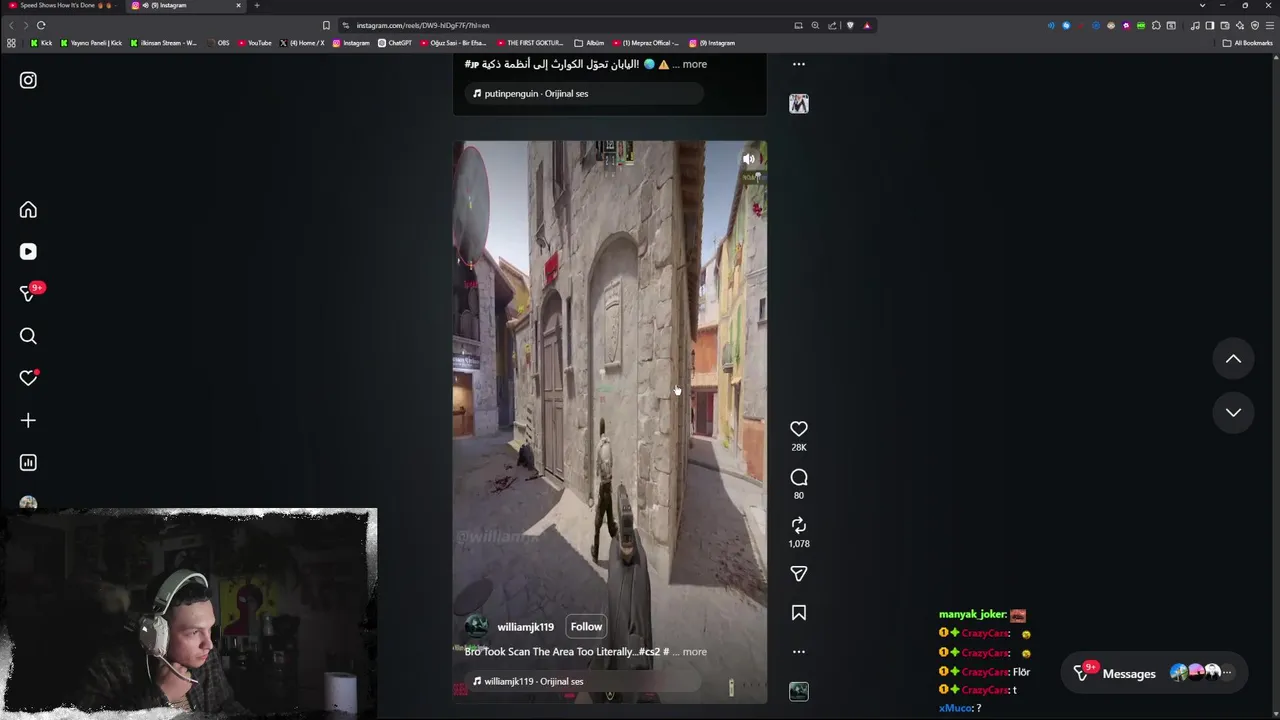
Task: Open the Reels section in the sidebar
Action: tap(28, 252)
